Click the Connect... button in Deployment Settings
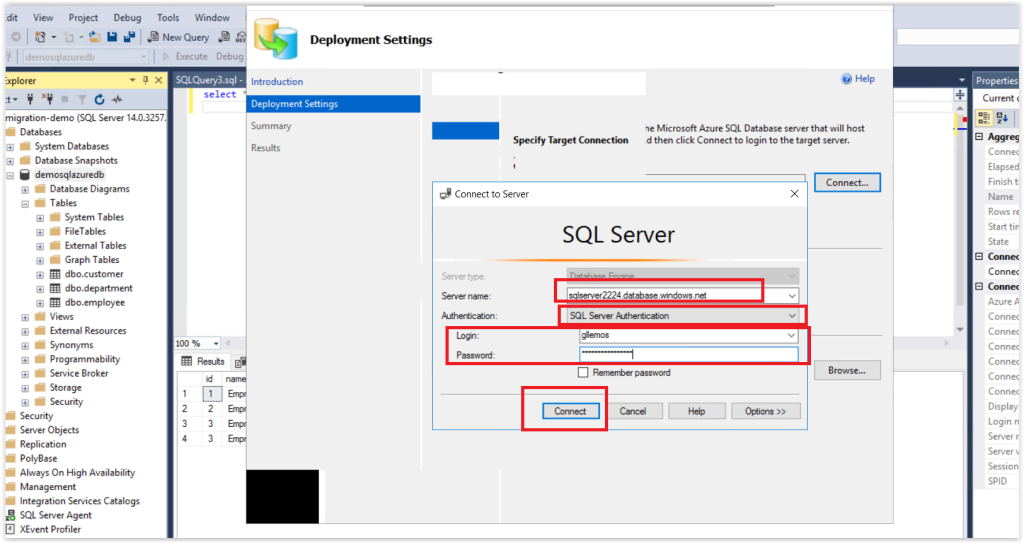The width and height of the screenshot is (1024, 543). click(847, 182)
